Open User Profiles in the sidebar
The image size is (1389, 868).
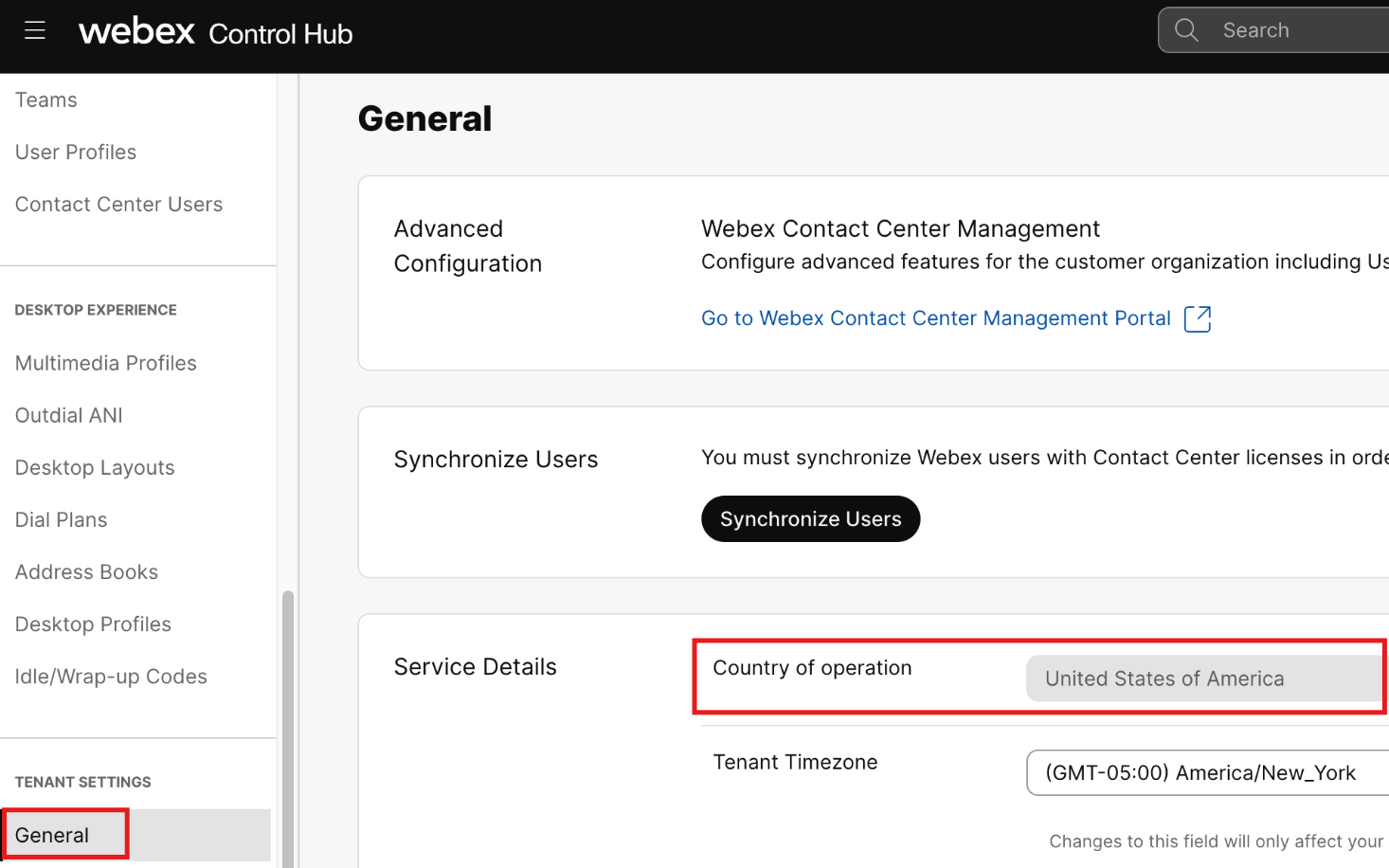[x=76, y=153]
